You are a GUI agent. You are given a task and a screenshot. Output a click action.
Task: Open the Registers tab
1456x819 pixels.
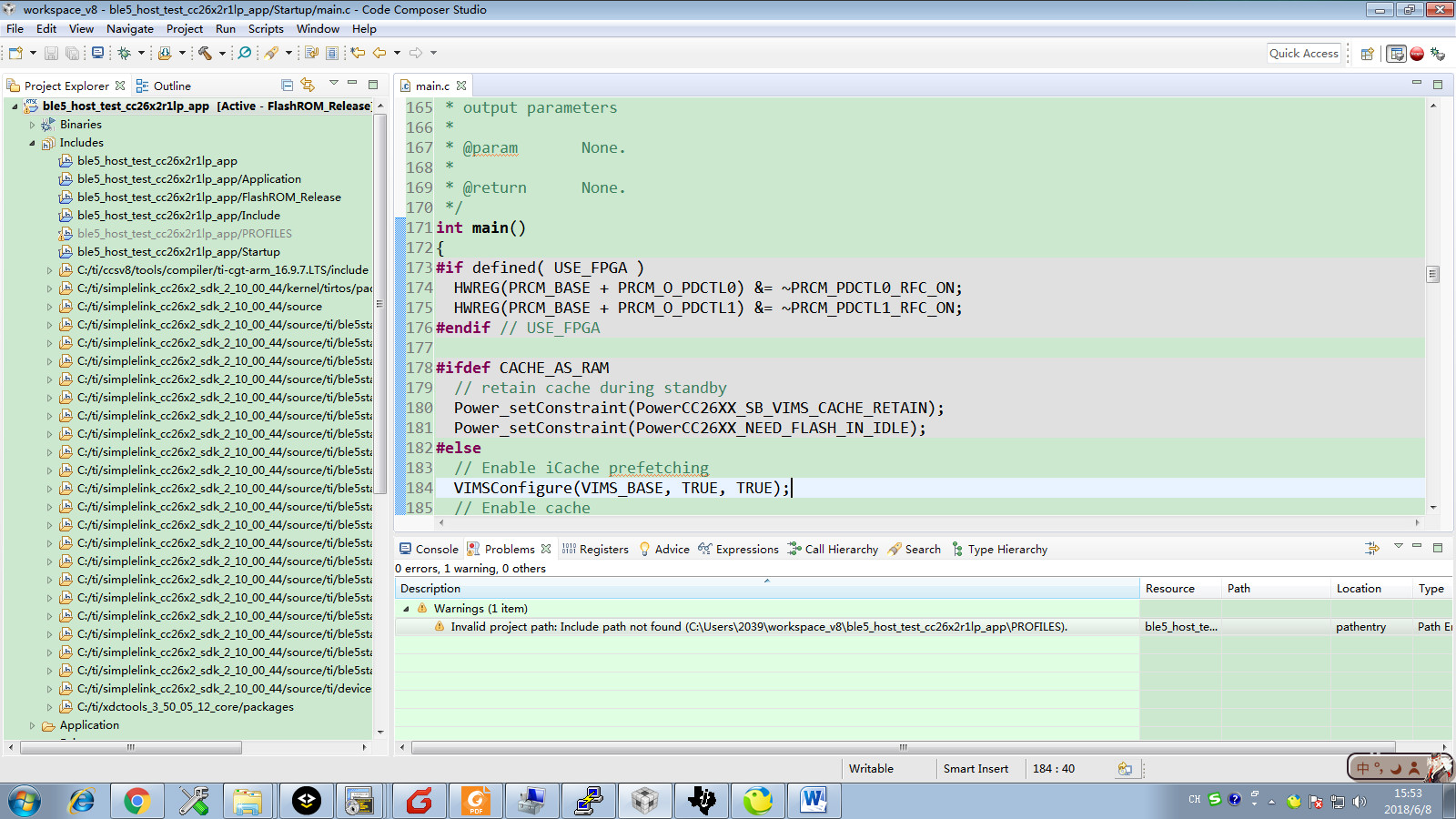tap(595, 549)
